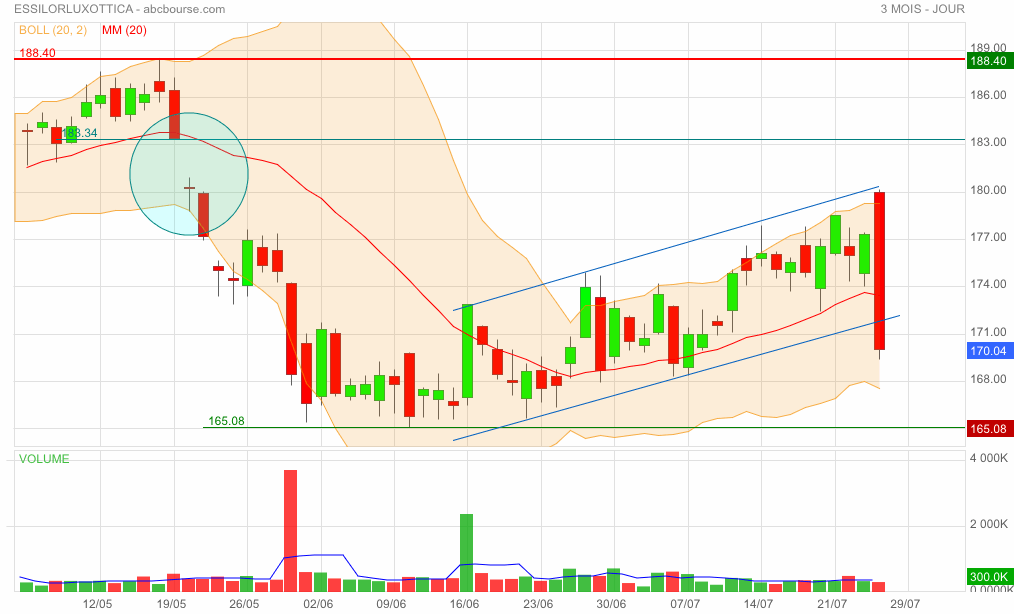Click the green 300.0K volume tag
1014x614 pixels.
(989, 576)
